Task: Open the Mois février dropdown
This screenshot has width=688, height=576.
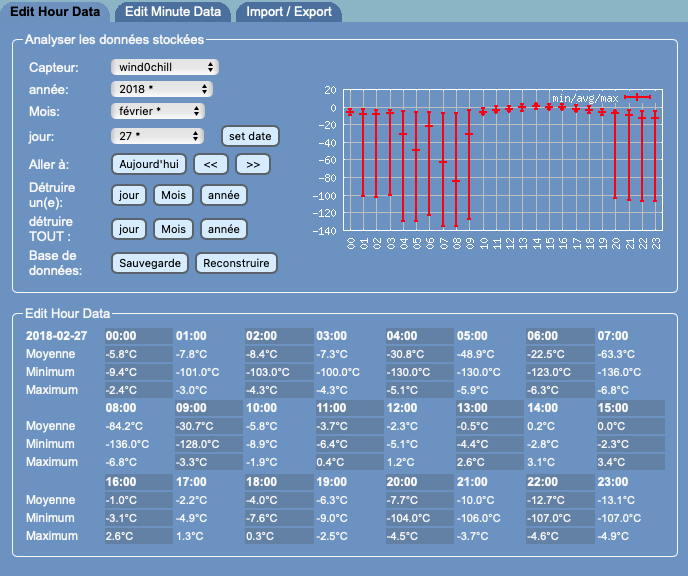Action: click(x=158, y=111)
